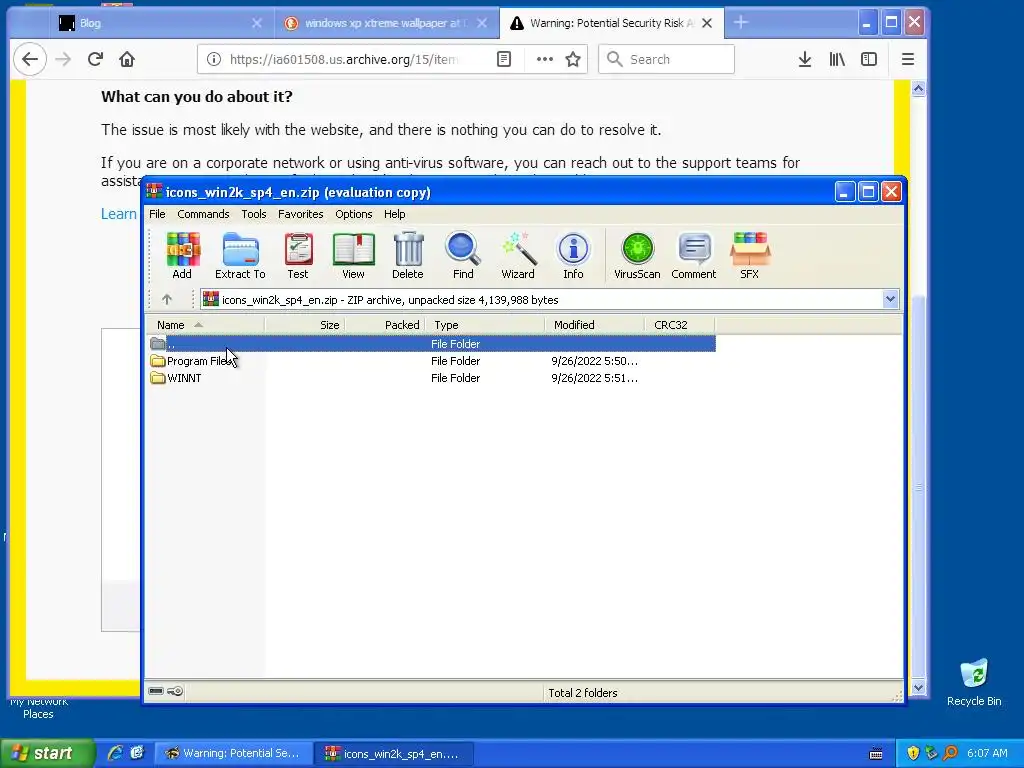Image resolution: width=1024 pixels, height=768 pixels.
Task: Close the Warning: Potential Security Risk tab
Action: tap(707, 23)
